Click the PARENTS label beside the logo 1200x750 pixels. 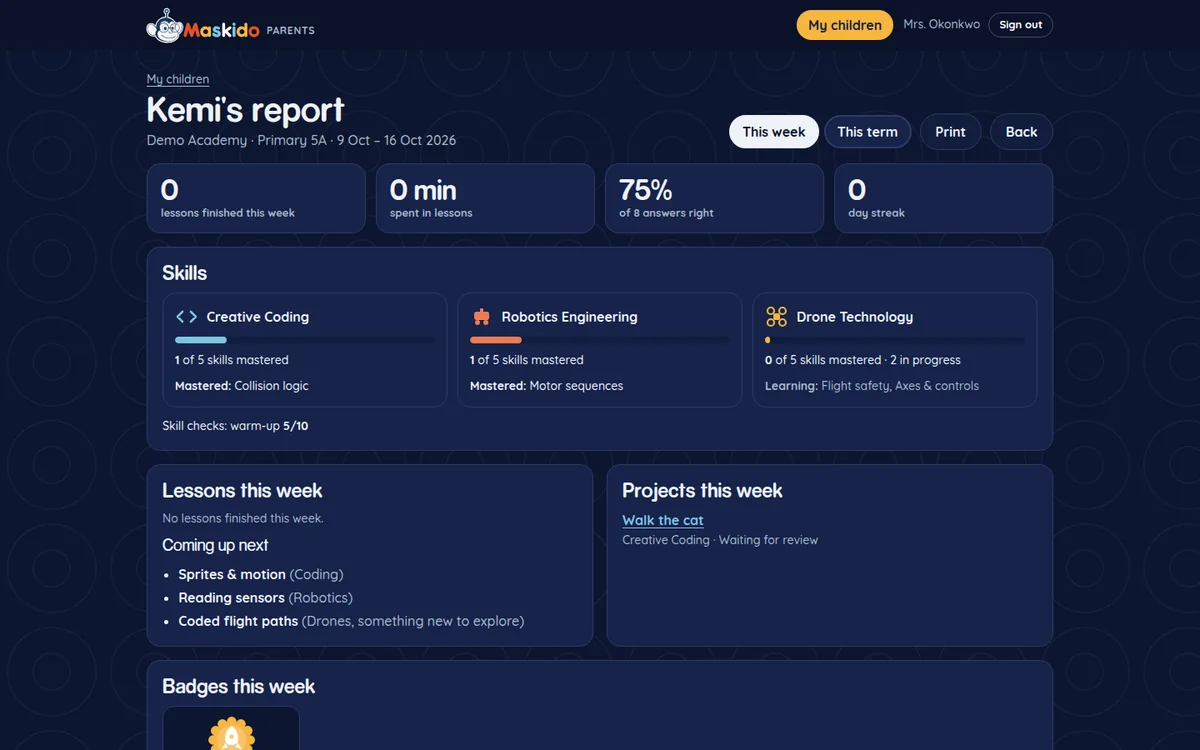click(291, 31)
